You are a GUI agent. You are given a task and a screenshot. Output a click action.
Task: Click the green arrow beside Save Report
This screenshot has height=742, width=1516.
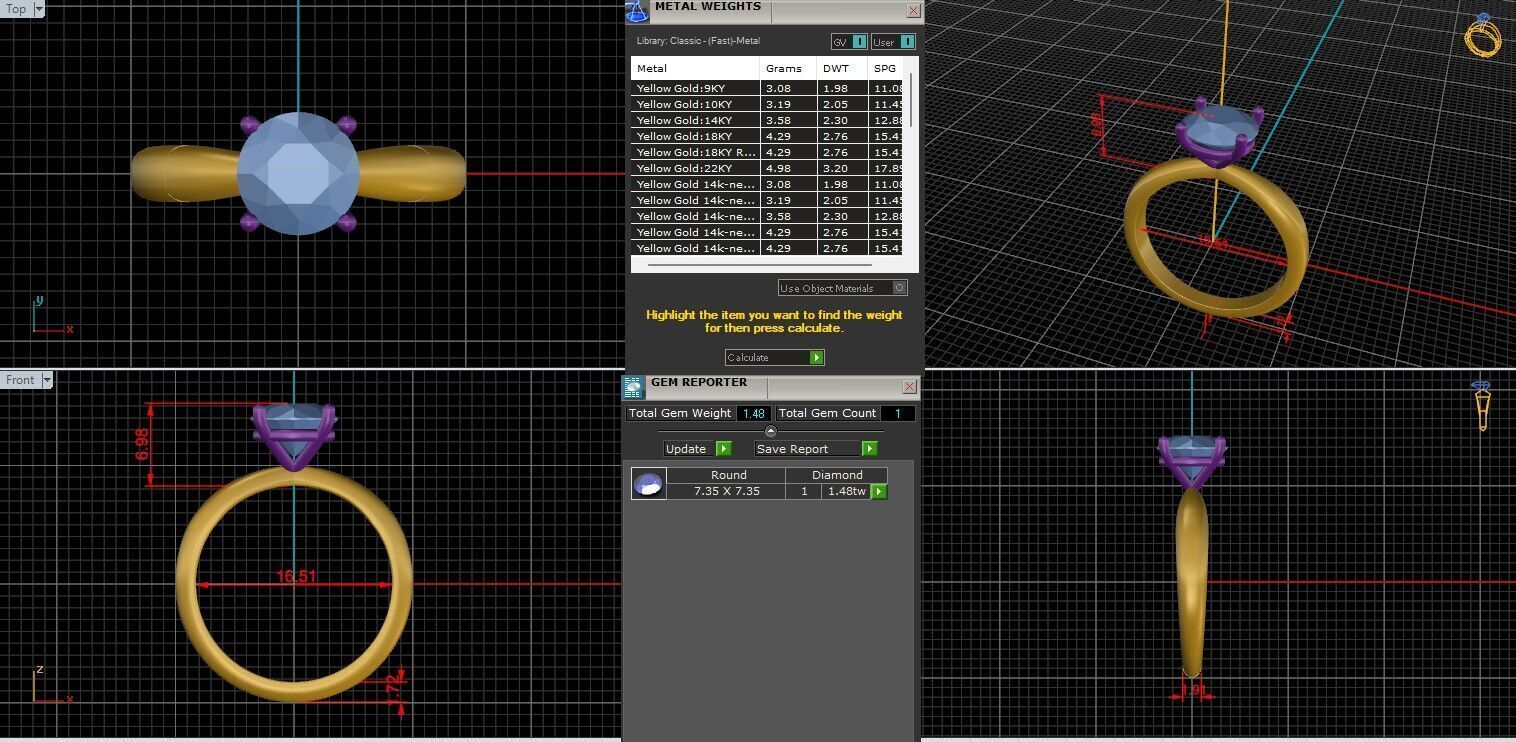click(869, 448)
